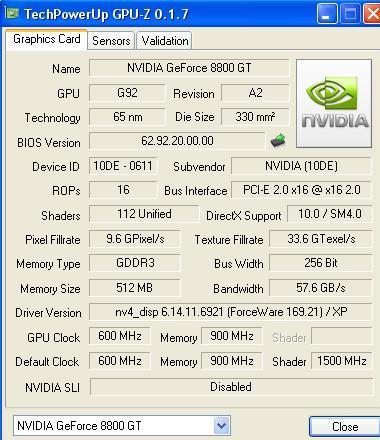Click the ROPs field showing 16
Screen dimensions: 380x440
coord(123,190)
